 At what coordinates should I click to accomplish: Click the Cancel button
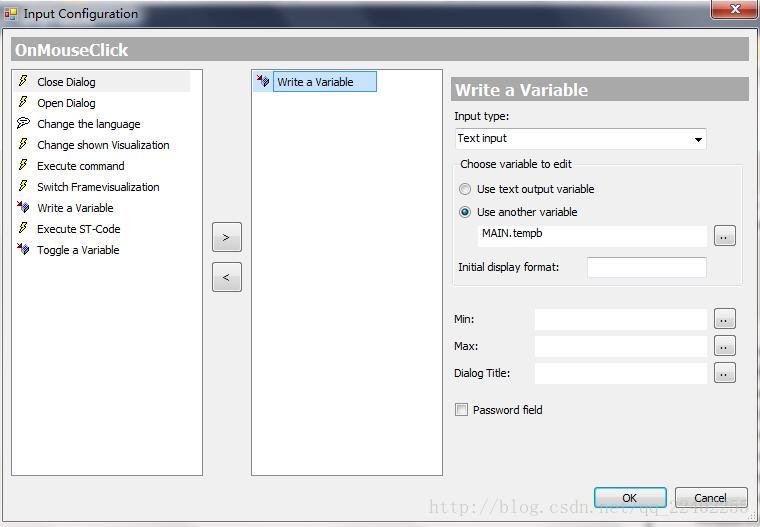coord(711,498)
